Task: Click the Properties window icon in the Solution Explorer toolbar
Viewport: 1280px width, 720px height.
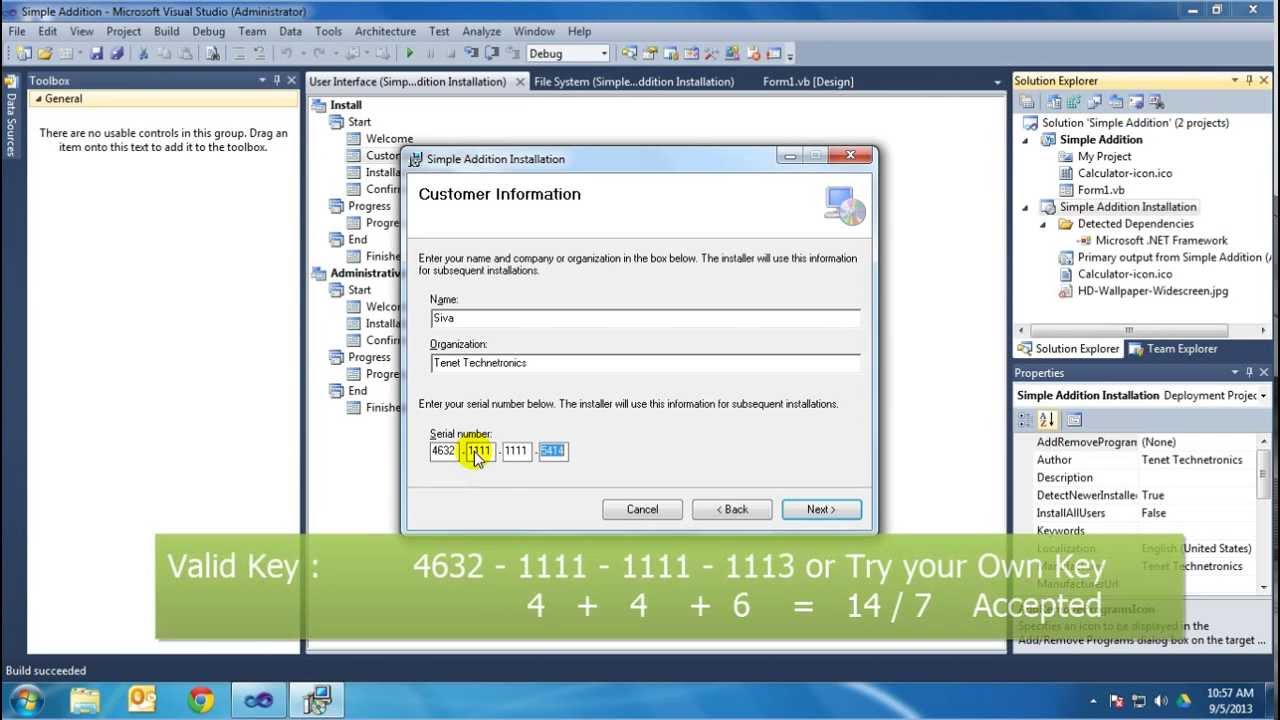Action: point(1027,102)
